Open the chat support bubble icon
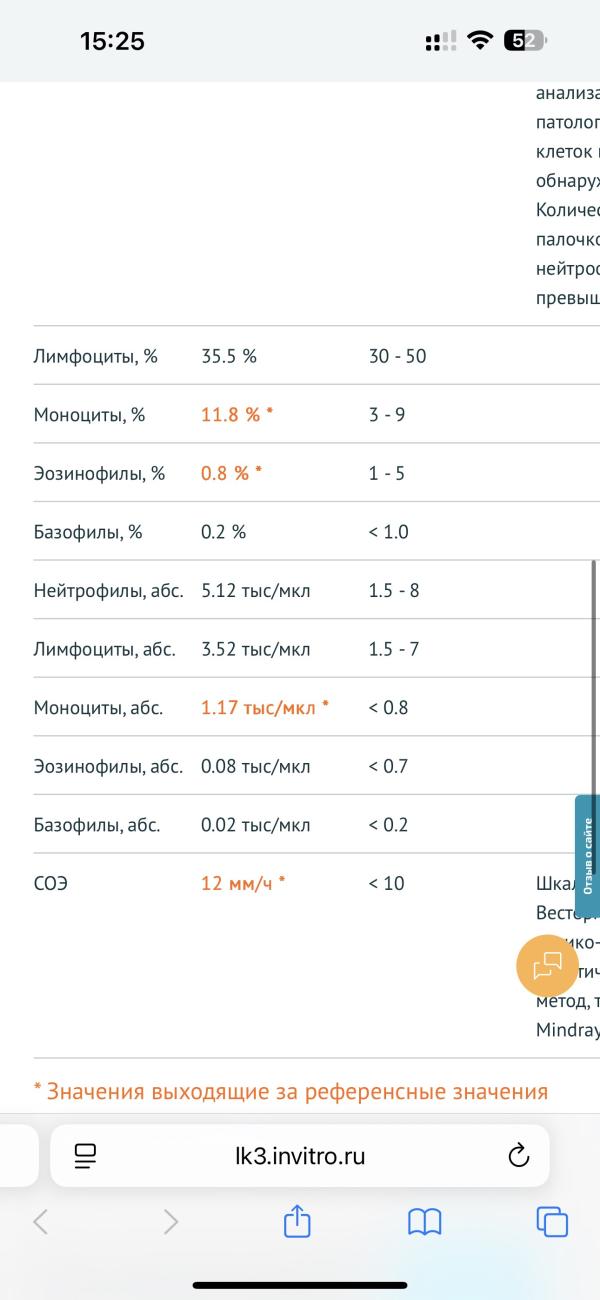This screenshot has width=600, height=1300. (548, 965)
